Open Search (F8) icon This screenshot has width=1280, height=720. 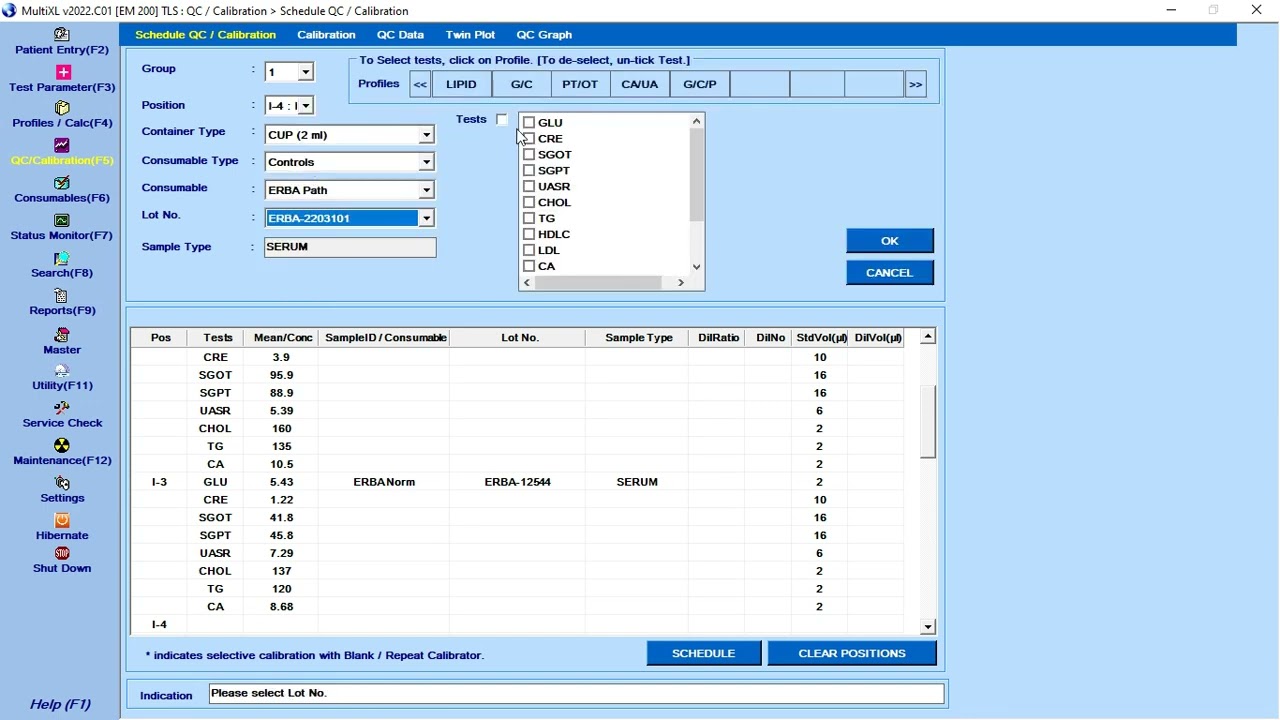tap(62, 258)
